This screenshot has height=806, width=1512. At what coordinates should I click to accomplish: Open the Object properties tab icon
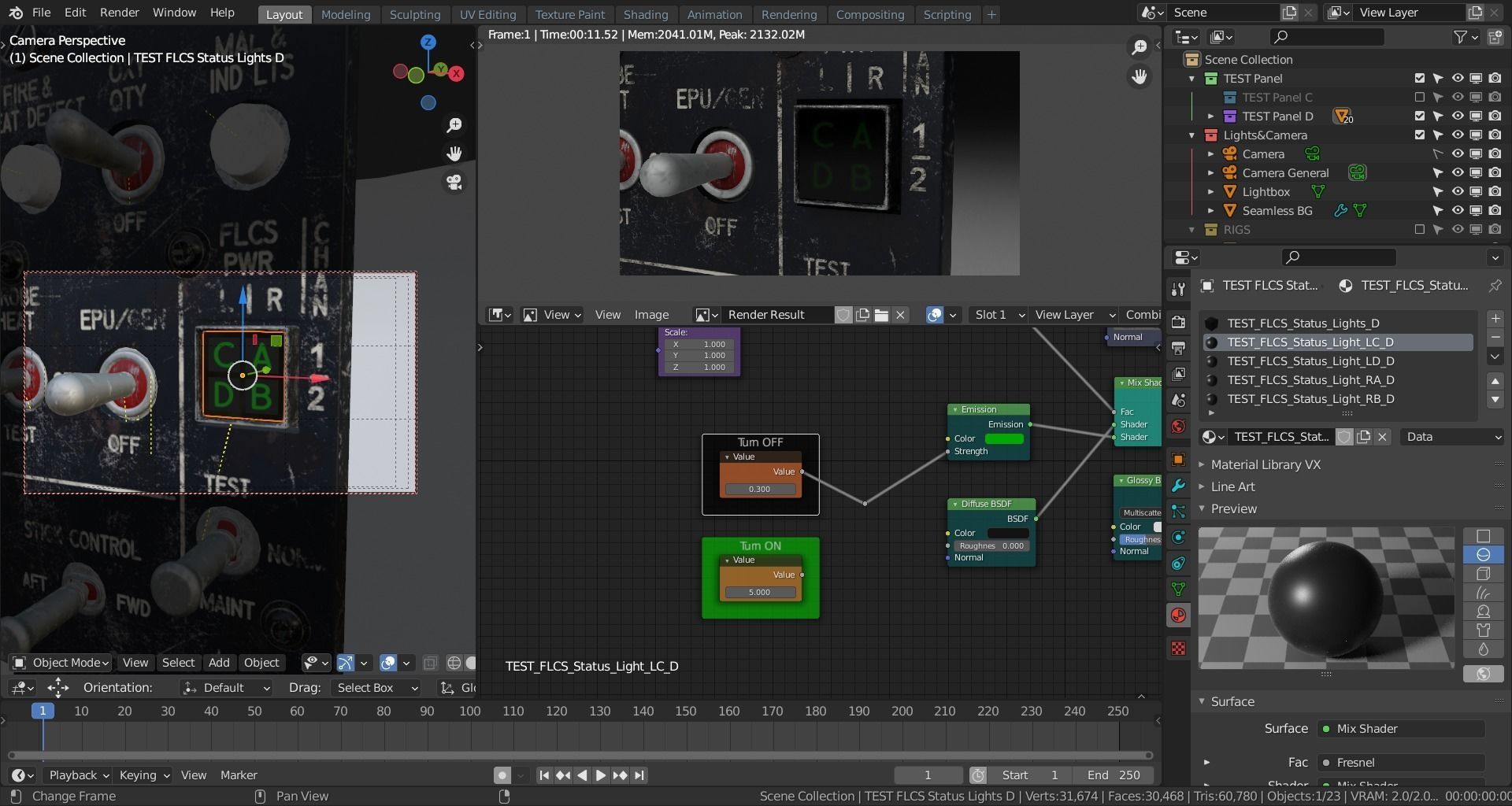pyautogui.click(x=1178, y=459)
